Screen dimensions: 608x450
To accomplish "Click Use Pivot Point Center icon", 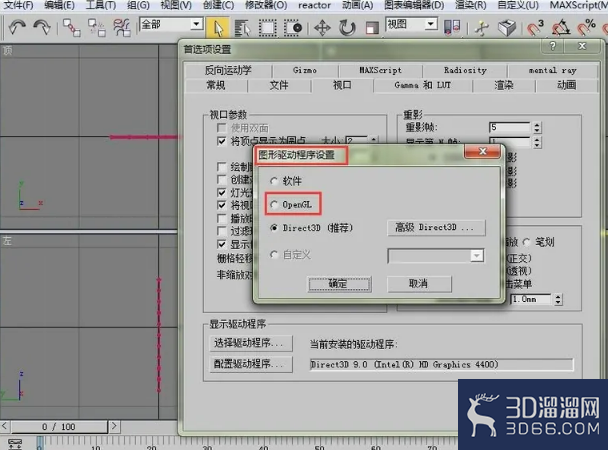I will click(452, 28).
